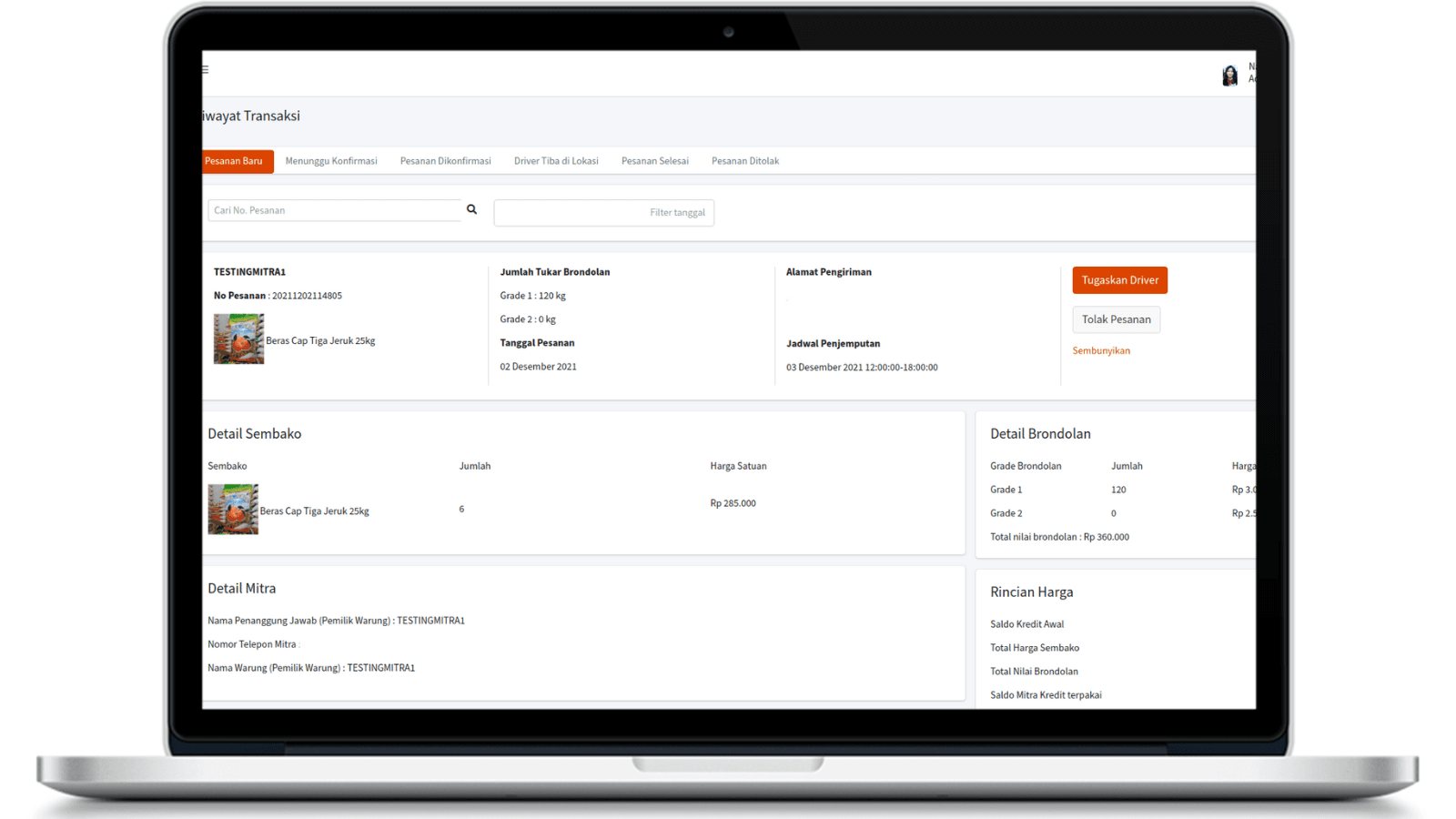Open the Filter tanggal date field
Viewport: 1456px width, 819px height.
pos(603,213)
